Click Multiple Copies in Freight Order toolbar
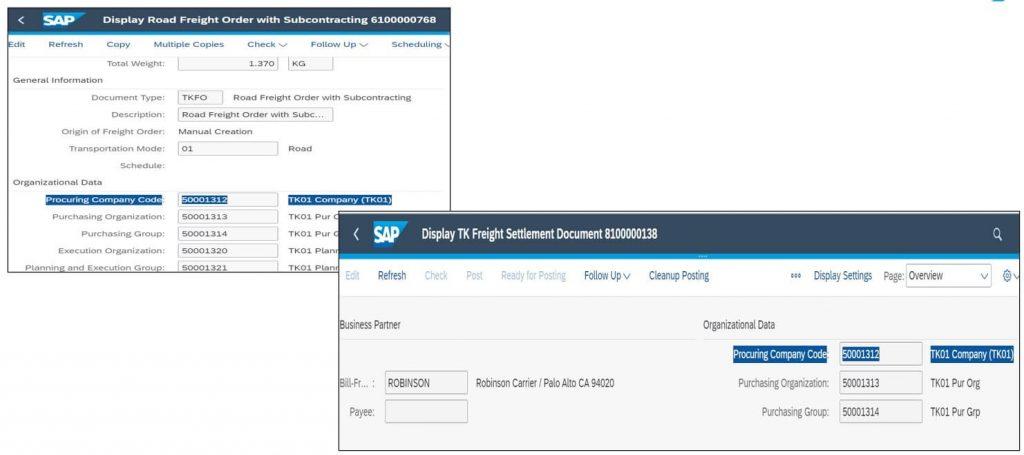 coord(189,44)
